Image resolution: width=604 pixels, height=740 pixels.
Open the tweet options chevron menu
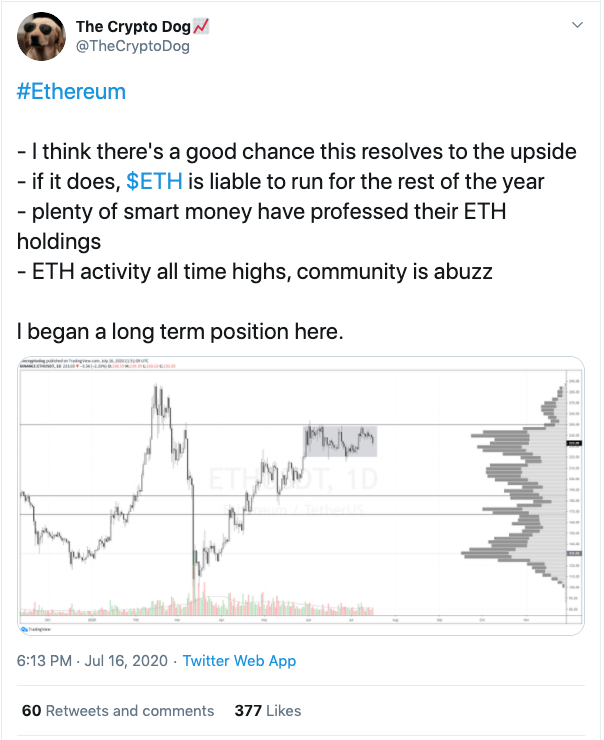point(577,25)
